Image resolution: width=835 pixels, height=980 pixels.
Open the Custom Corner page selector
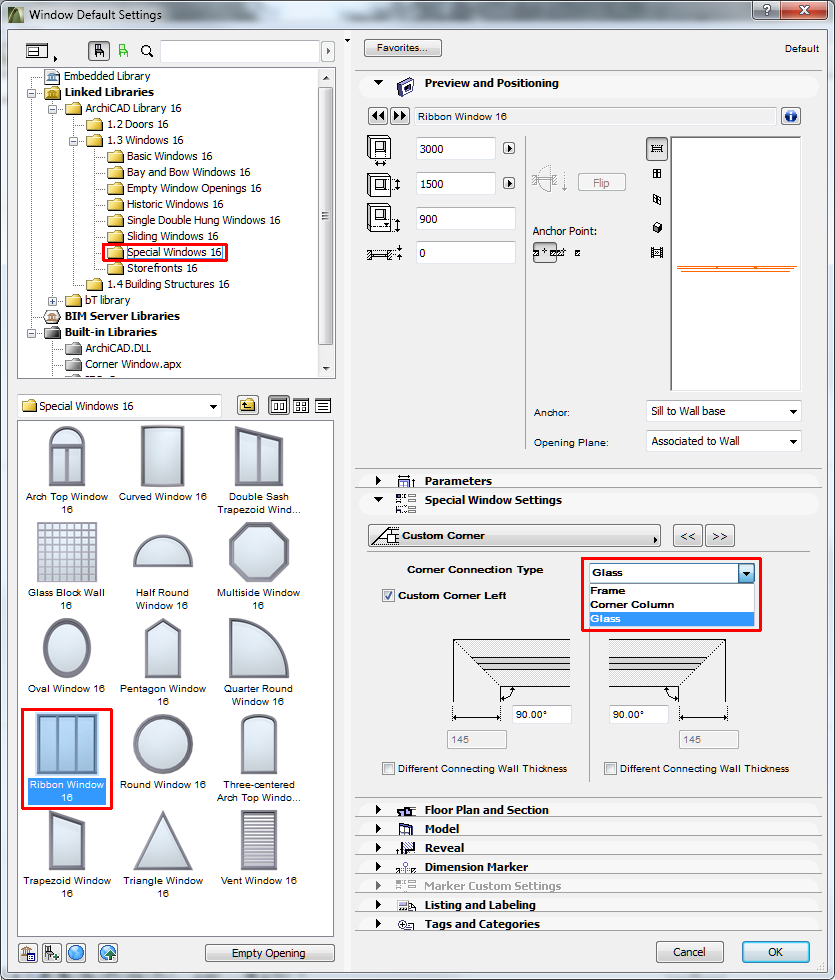pyautogui.click(x=514, y=536)
